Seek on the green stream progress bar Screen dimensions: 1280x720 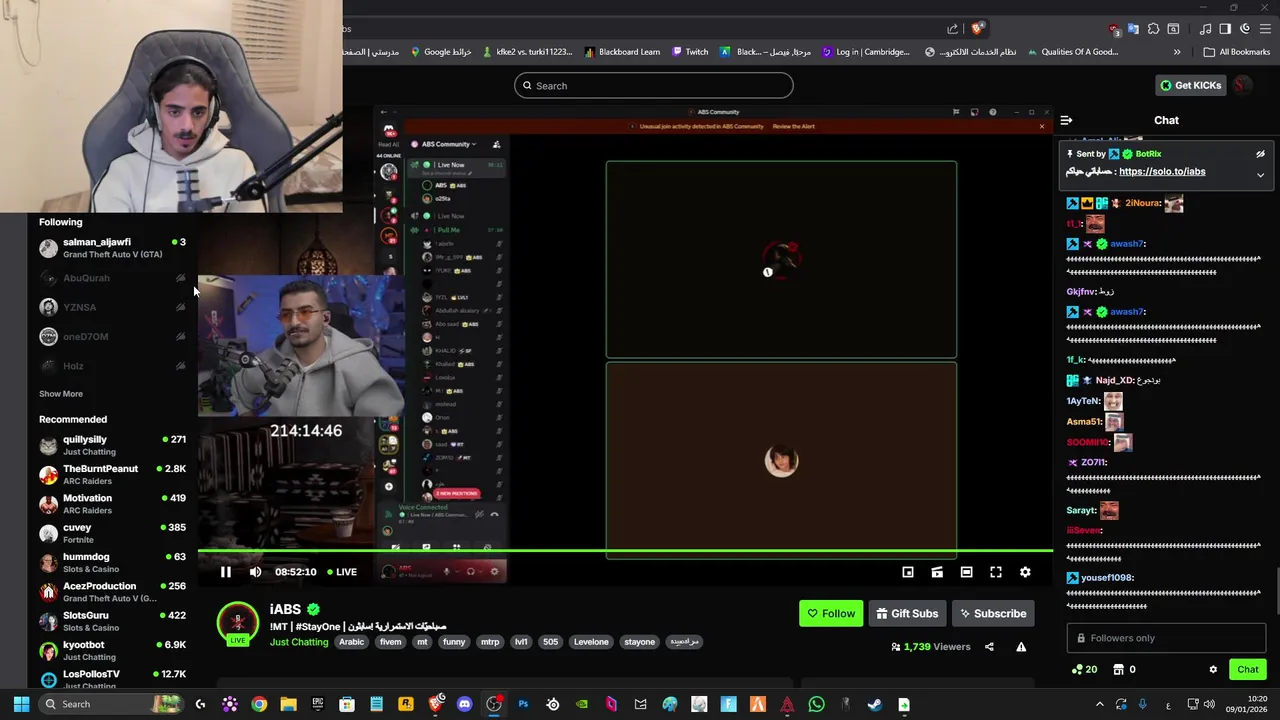(x=625, y=551)
